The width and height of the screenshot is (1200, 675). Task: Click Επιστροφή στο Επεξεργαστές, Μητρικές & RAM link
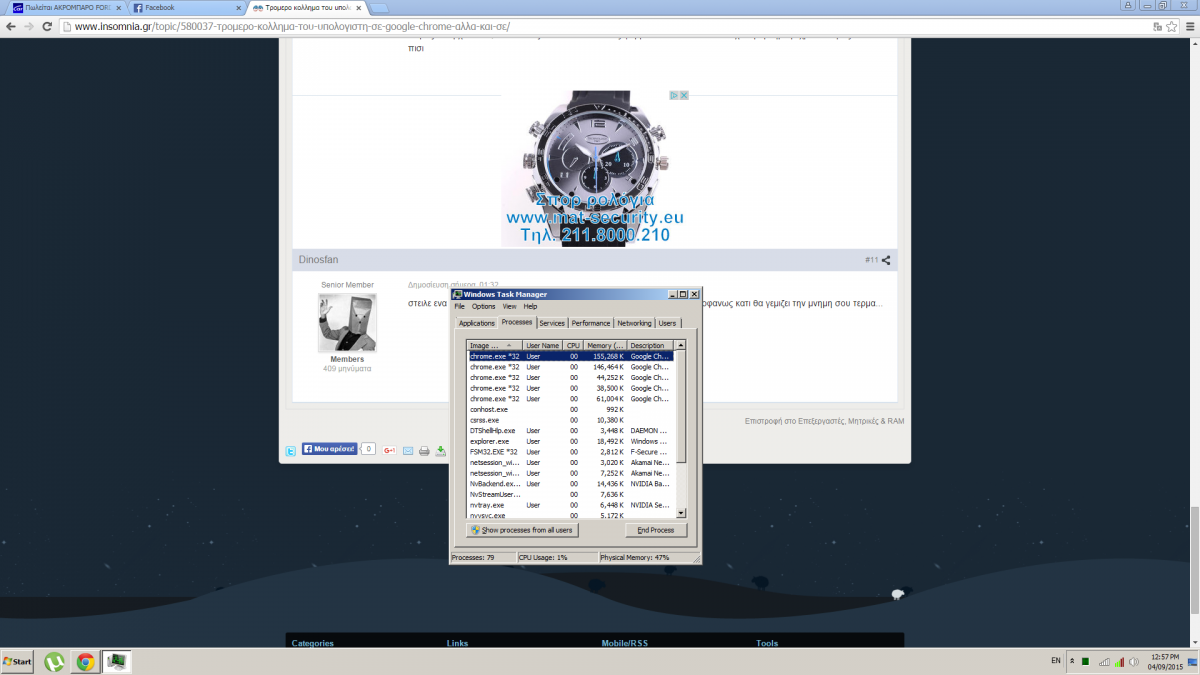click(x=824, y=421)
